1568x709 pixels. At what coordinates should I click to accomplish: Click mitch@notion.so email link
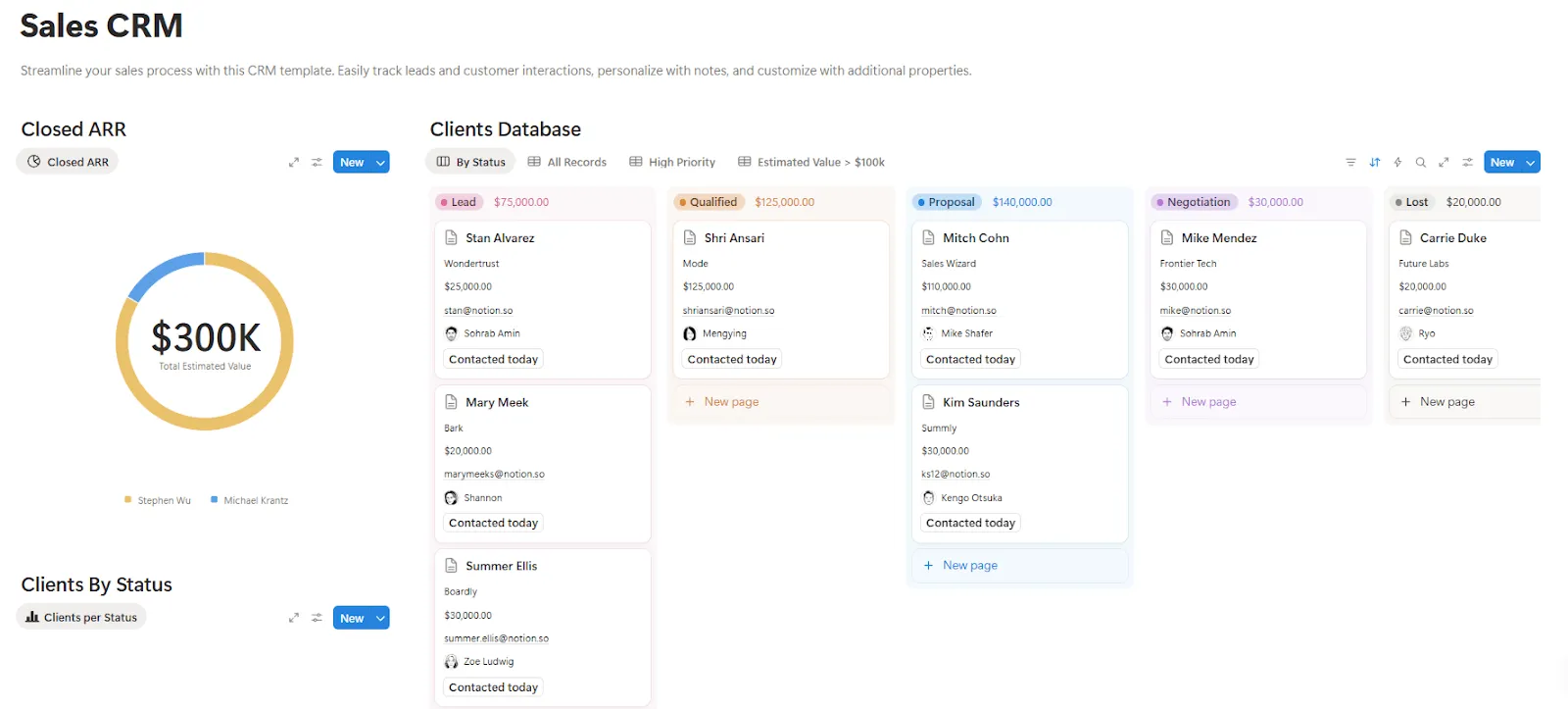pos(958,311)
